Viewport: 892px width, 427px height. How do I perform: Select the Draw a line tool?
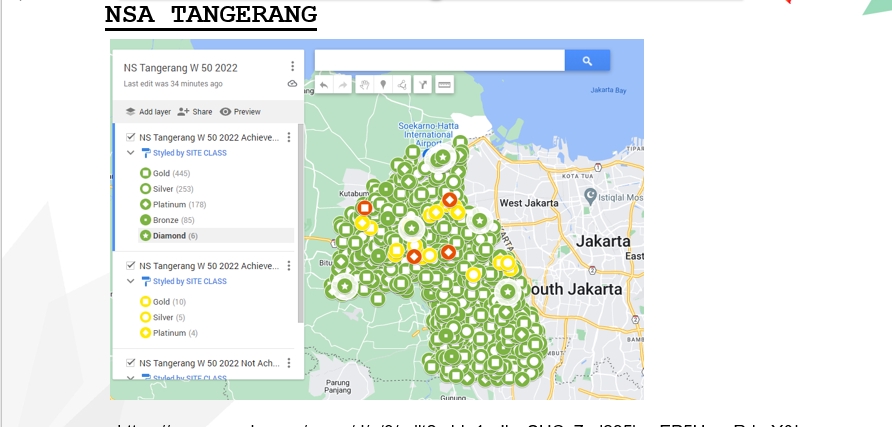402,85
